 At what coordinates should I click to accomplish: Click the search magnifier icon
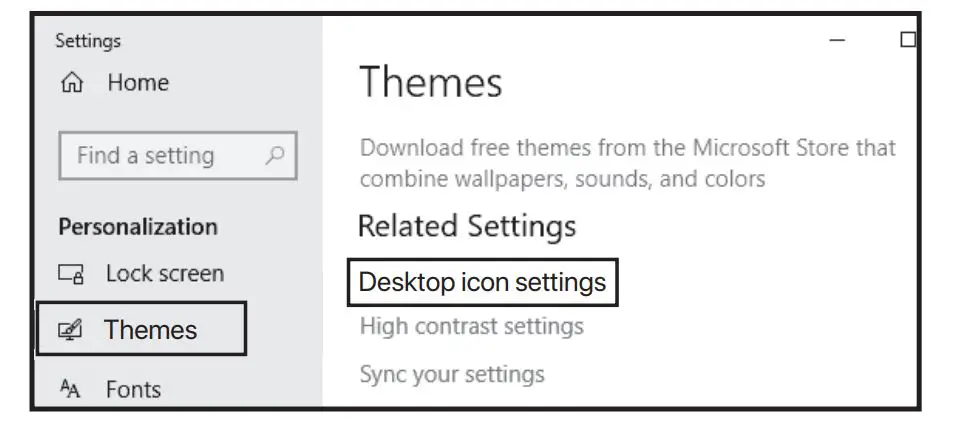(275, 155)
